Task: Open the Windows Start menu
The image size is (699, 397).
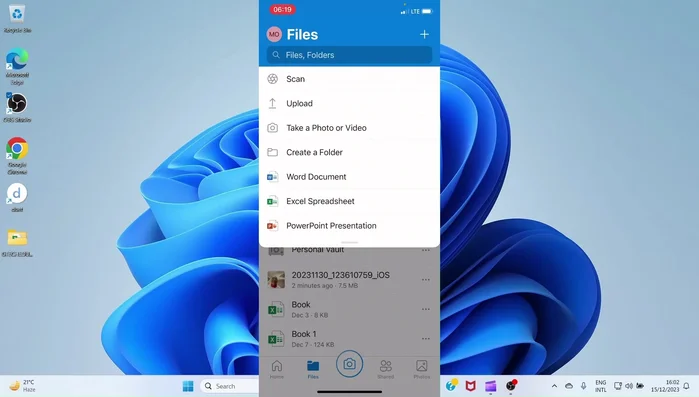Action: (x=188, y=386)
